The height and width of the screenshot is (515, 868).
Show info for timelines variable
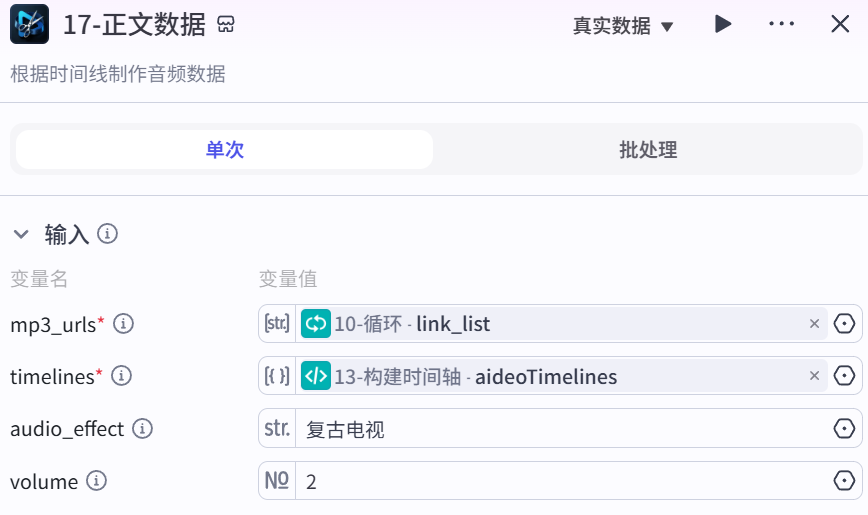point(121,376)
